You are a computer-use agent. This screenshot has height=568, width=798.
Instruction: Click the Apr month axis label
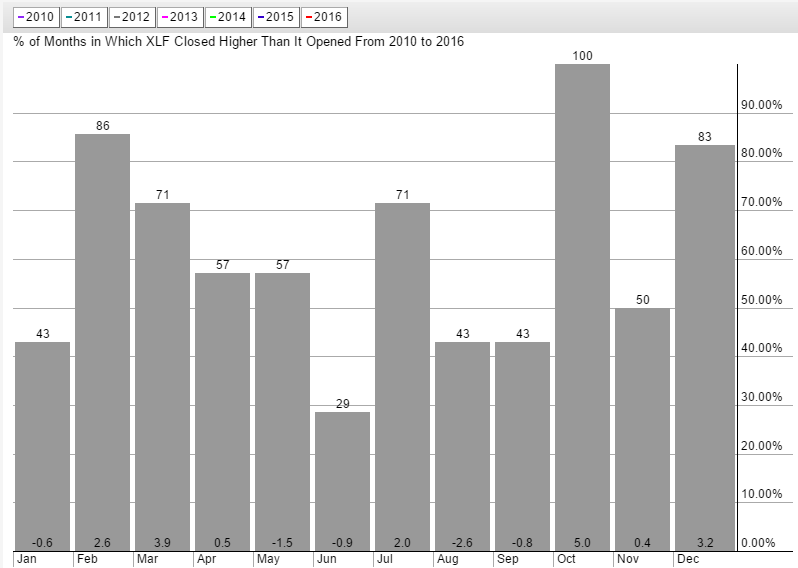207,559
